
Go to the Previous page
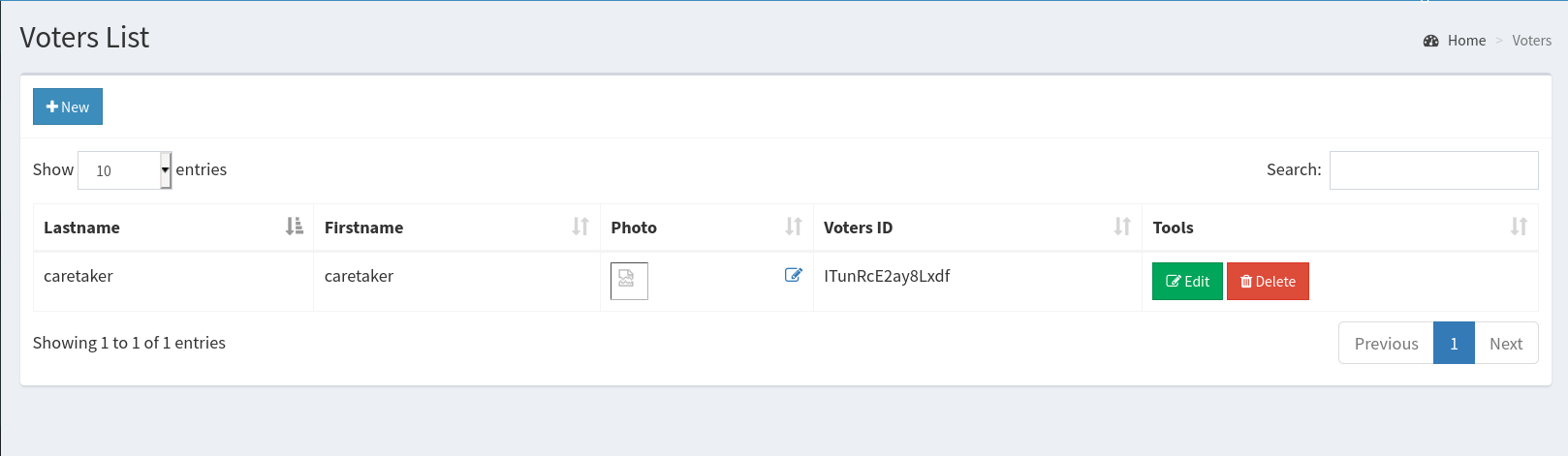pos(1386,344)
